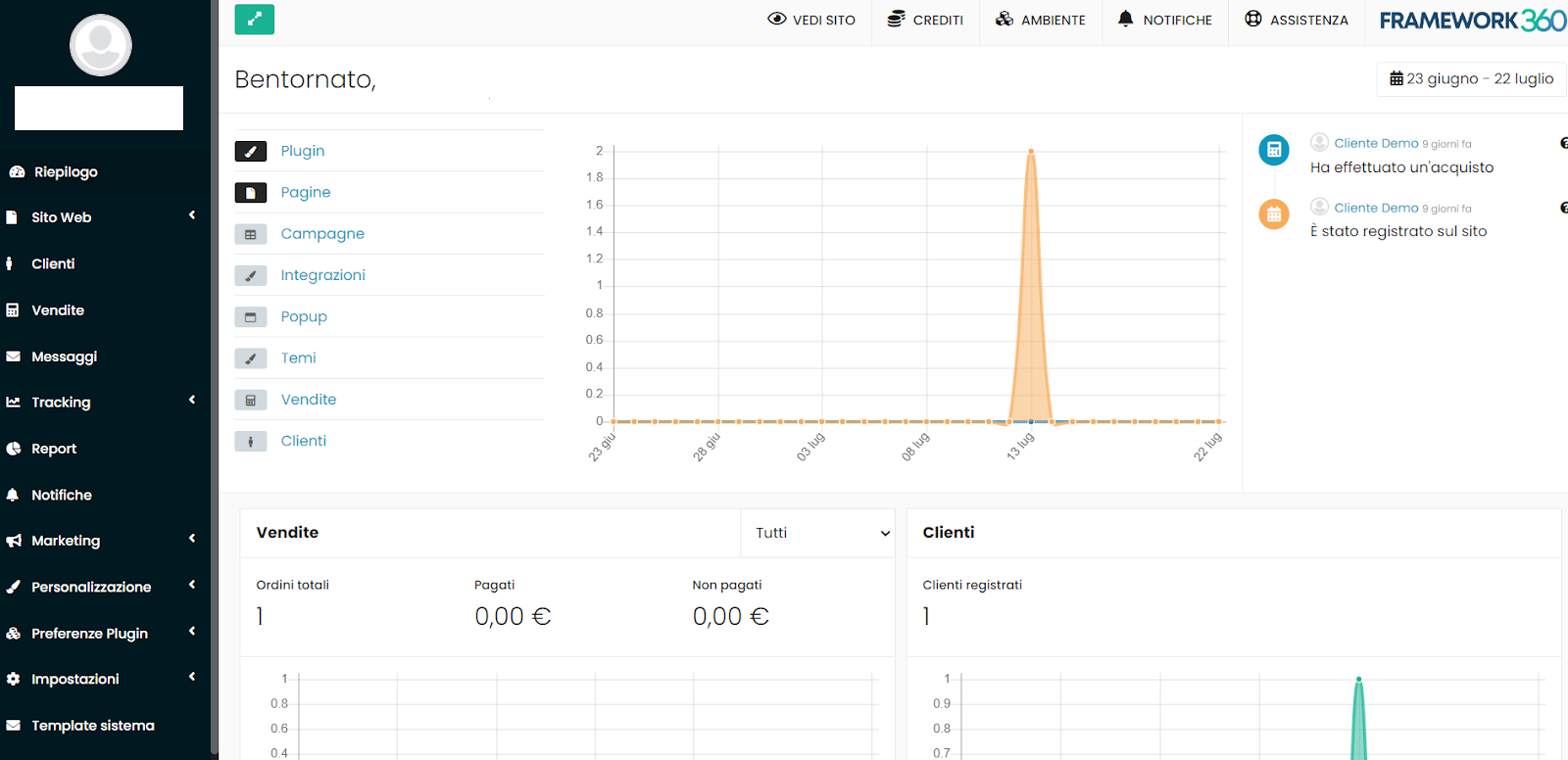Open Messaggi in the sidebar menu
The width and height of the screenshot is (1568, 760).
pos(64,356)
